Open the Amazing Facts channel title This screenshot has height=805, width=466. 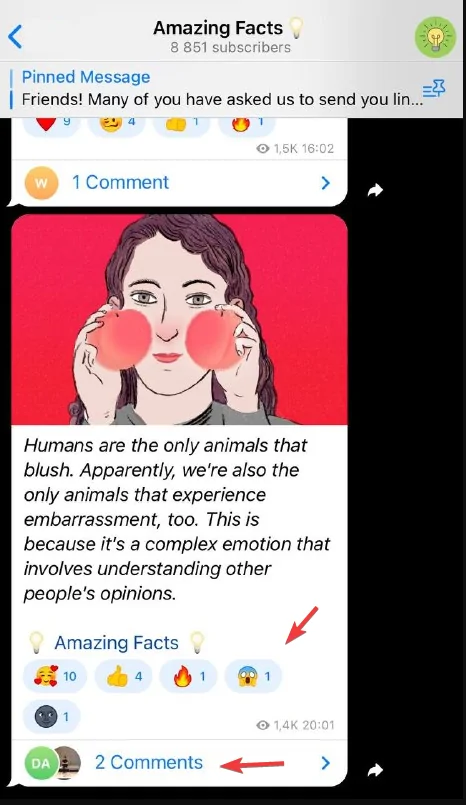pos(218,28)
